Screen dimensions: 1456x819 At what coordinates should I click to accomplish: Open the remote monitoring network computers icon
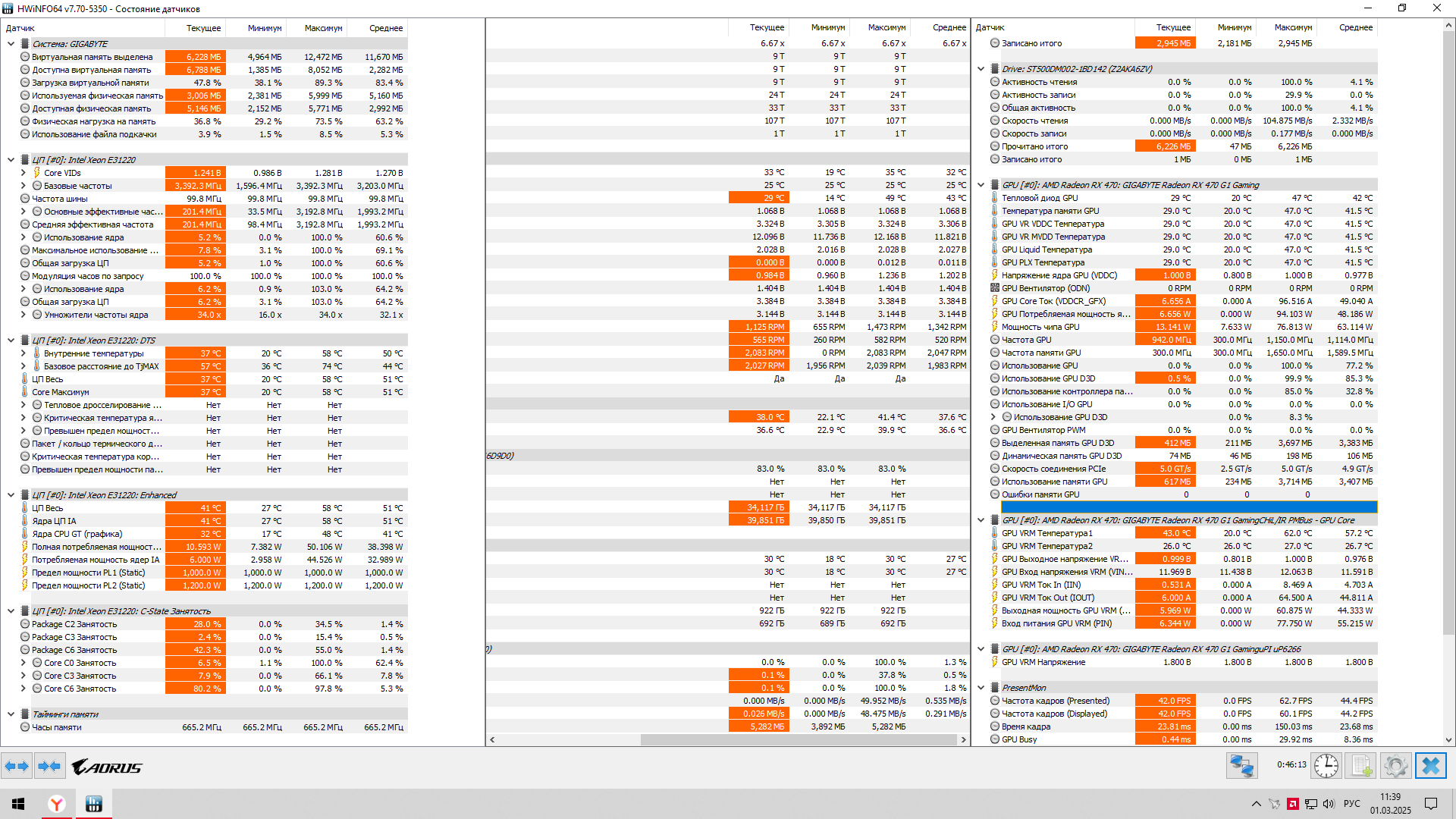(x=1241, y=766)
